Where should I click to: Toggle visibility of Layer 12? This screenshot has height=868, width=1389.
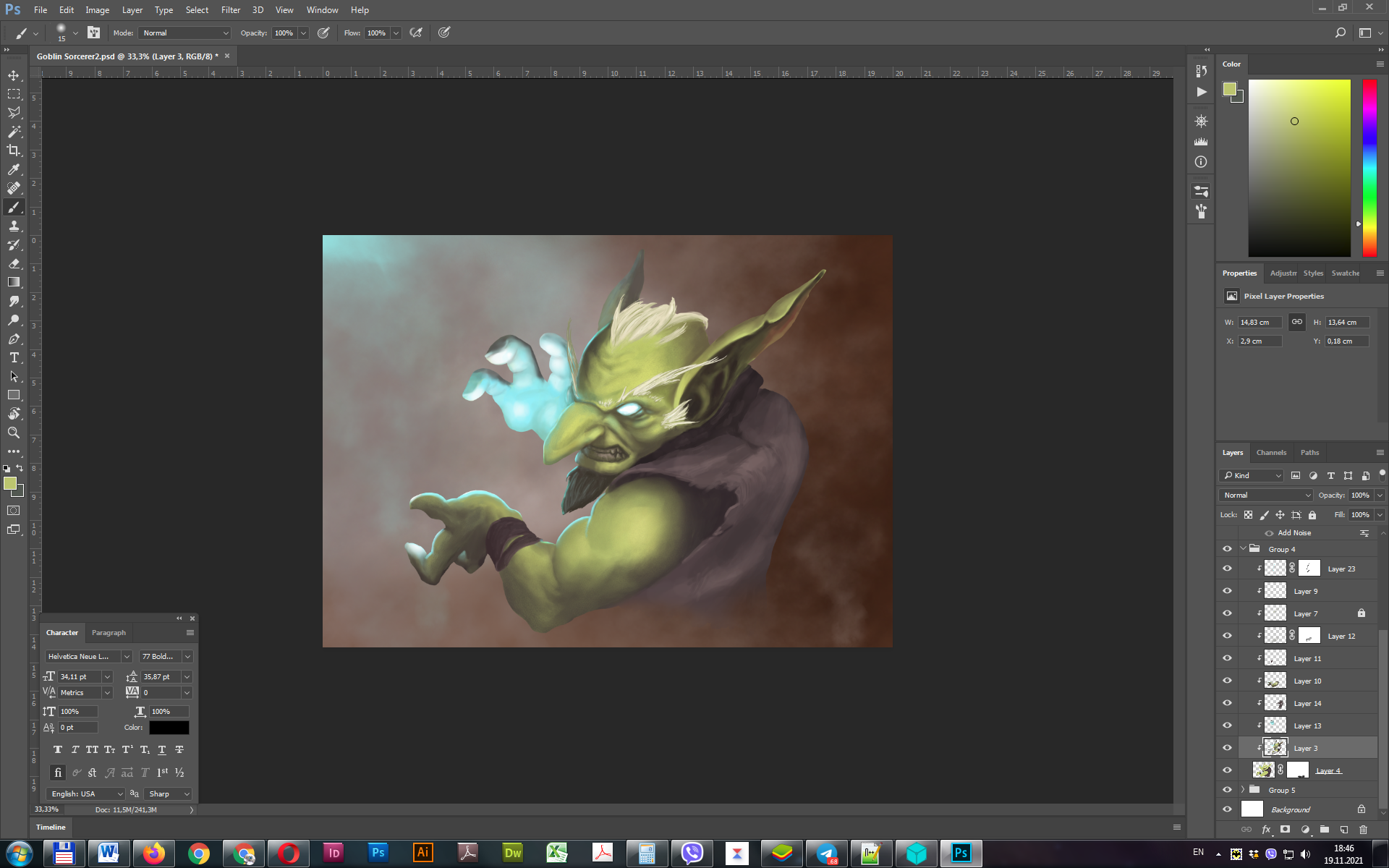click(x=1227, y=636)
